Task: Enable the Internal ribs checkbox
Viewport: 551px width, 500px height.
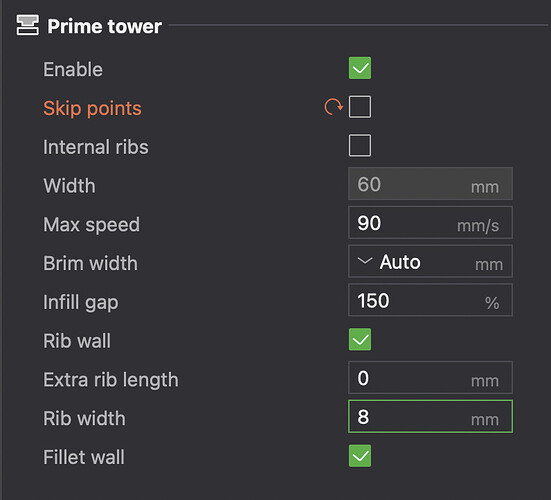Action: click(x=360, y=145)
